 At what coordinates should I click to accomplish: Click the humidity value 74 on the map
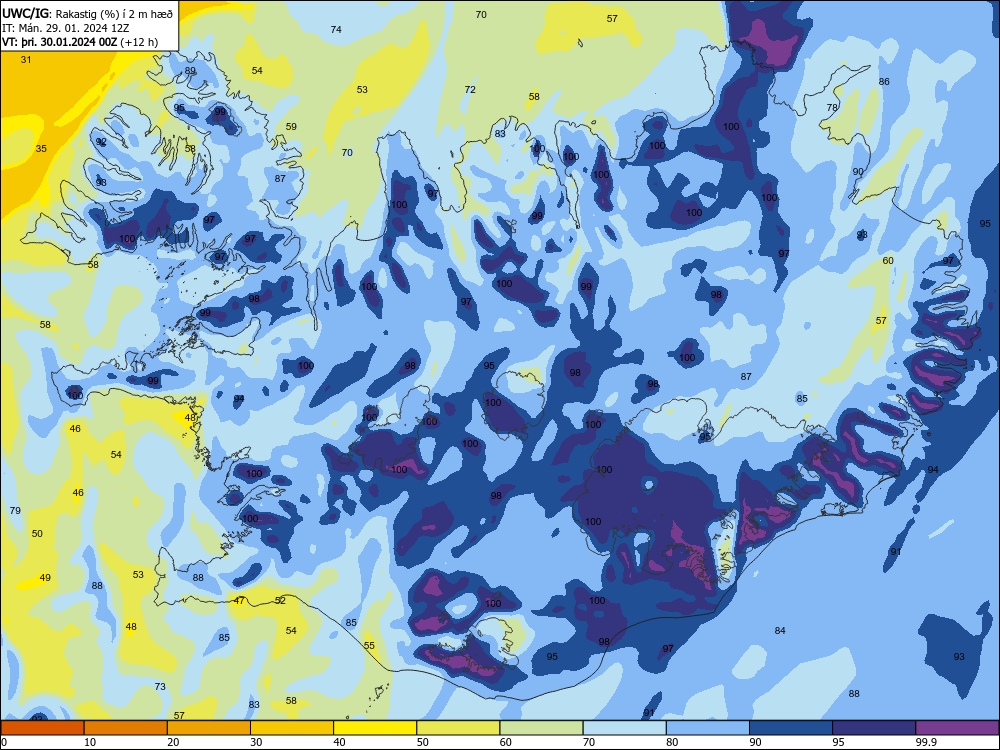(336, 29)
